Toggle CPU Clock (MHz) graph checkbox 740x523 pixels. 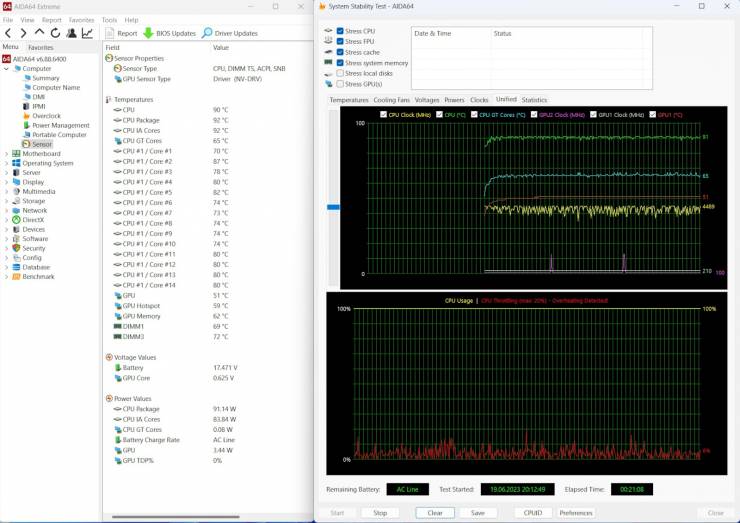coord(383,114)
